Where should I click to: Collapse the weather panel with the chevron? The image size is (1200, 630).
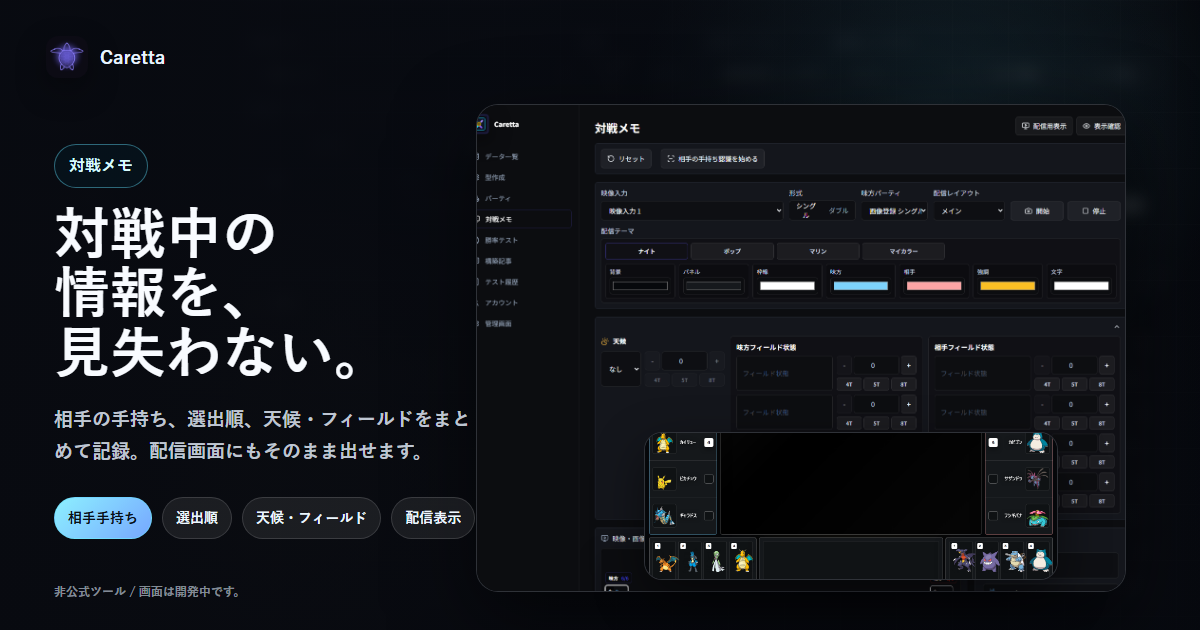pyautogui.click(x=1116, y=327)
